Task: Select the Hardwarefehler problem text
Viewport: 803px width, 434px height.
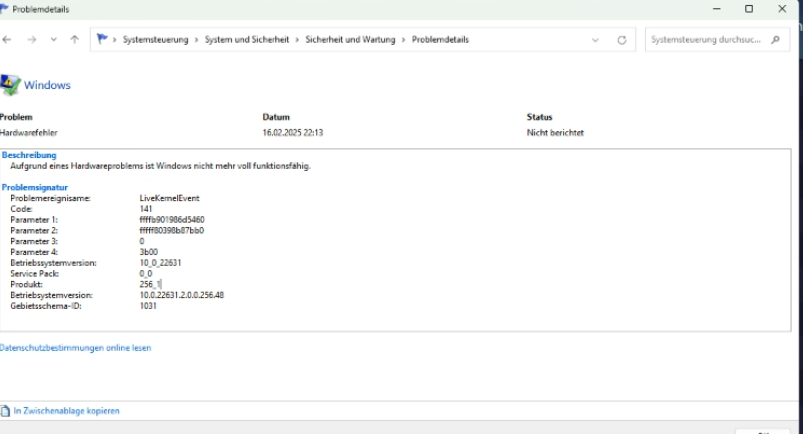Action: click(28, 133)
